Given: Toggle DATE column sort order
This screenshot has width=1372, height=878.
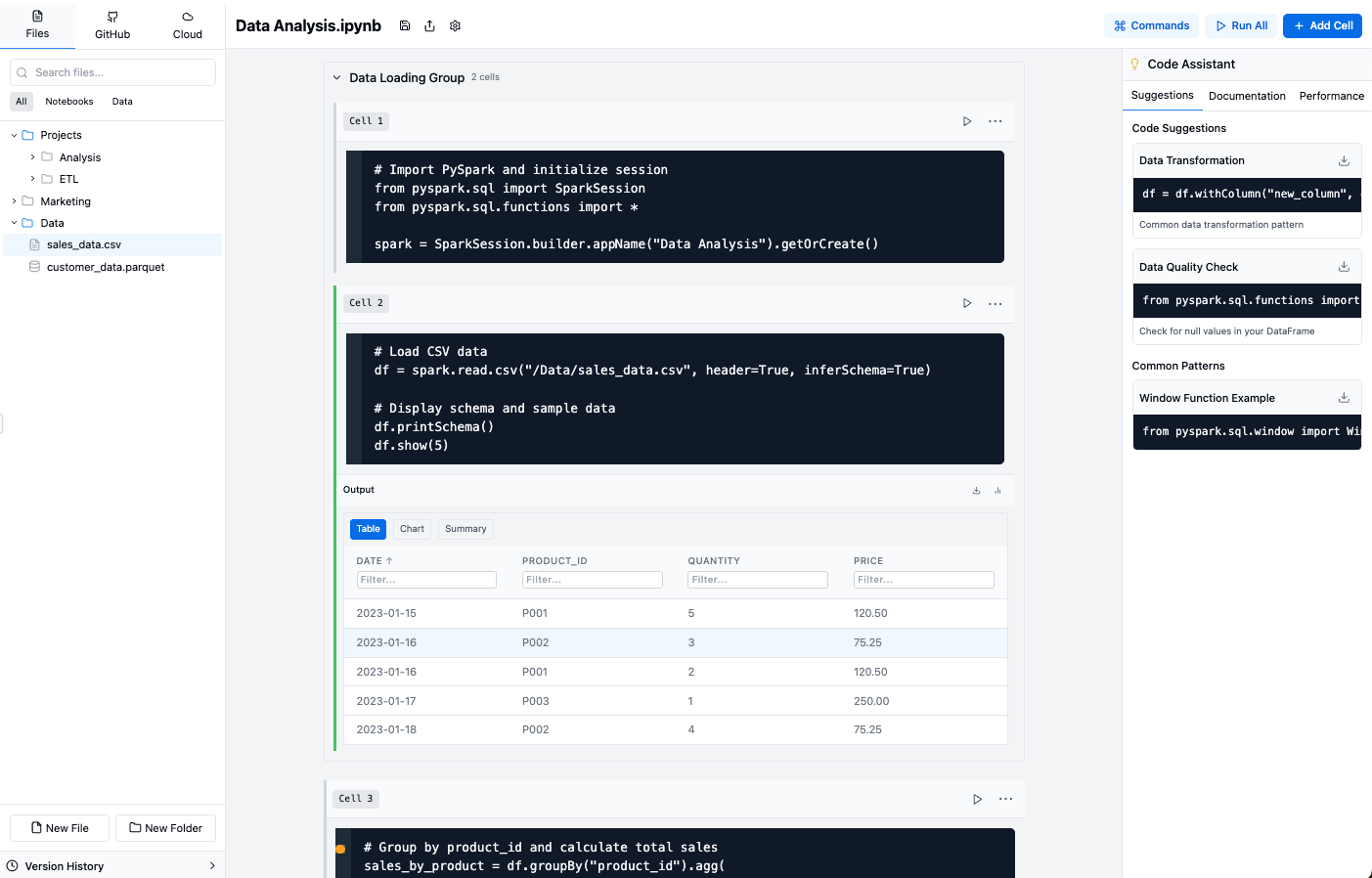Looking at the screenshot, I should point(375,560).
